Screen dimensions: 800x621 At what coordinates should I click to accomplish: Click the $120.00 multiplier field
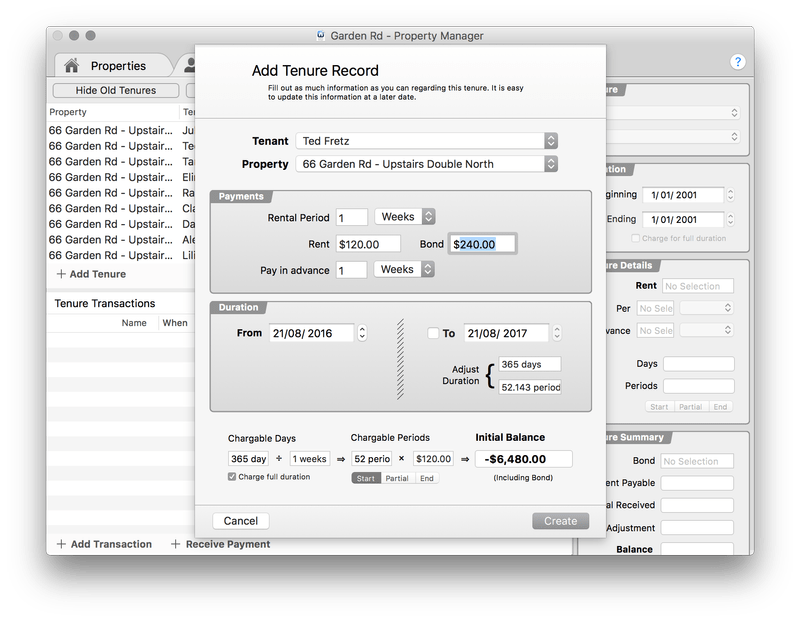433,459
